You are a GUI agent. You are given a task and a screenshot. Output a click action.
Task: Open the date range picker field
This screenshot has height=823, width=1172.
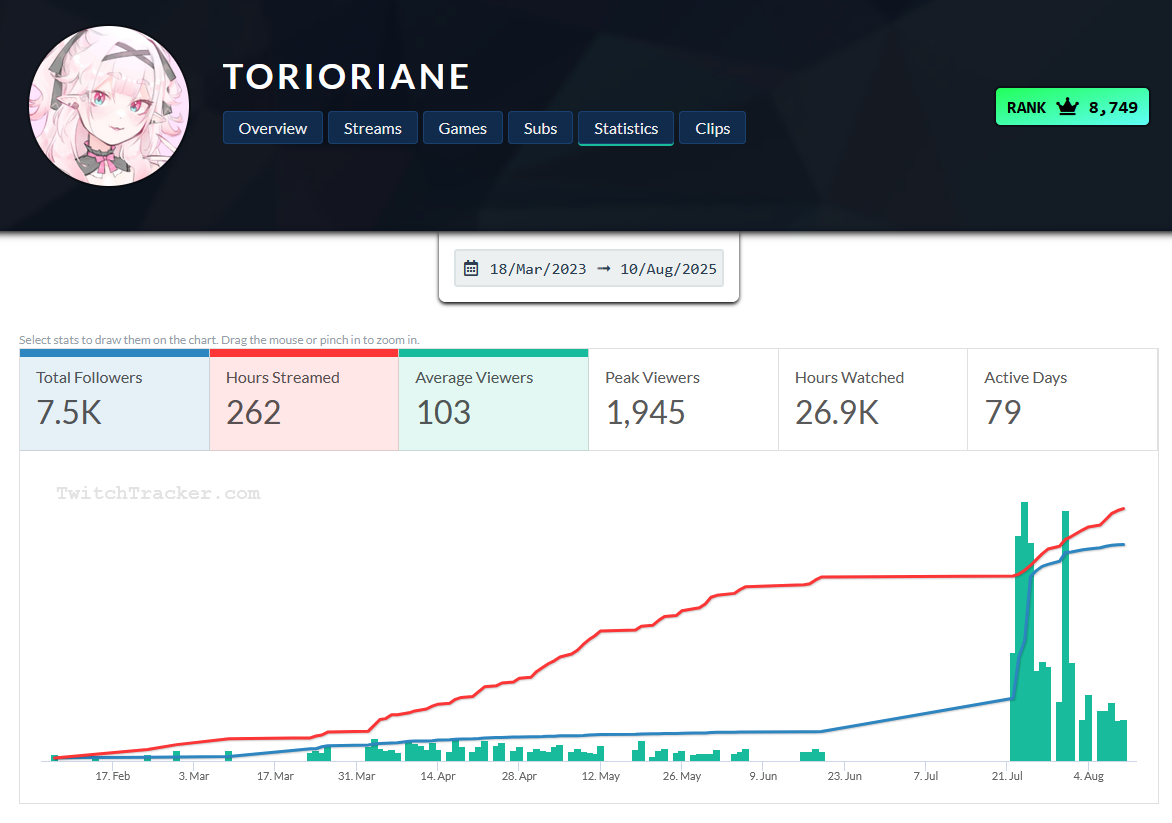589,268
